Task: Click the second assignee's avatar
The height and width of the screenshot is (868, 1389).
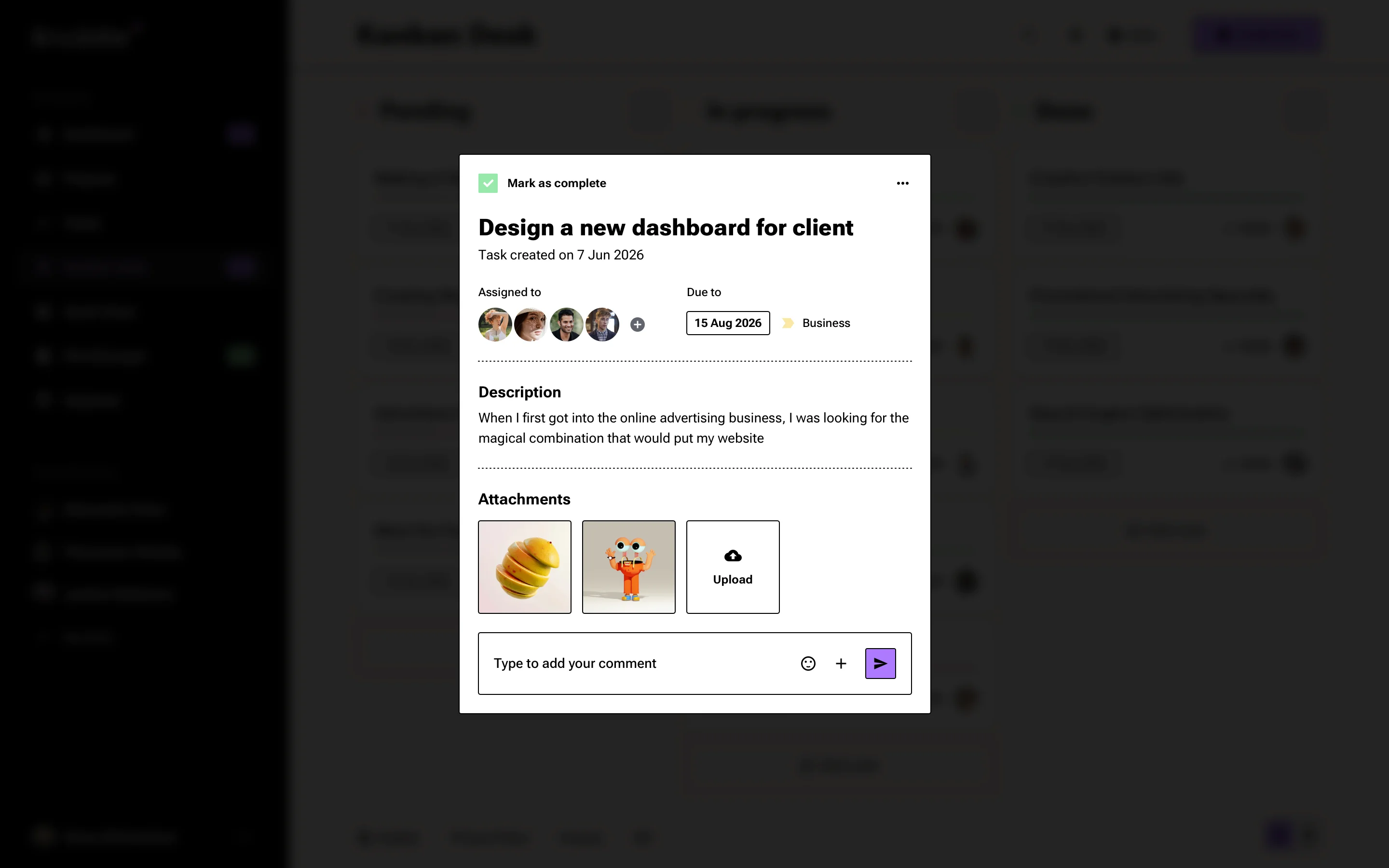Action: coord(531,324)
